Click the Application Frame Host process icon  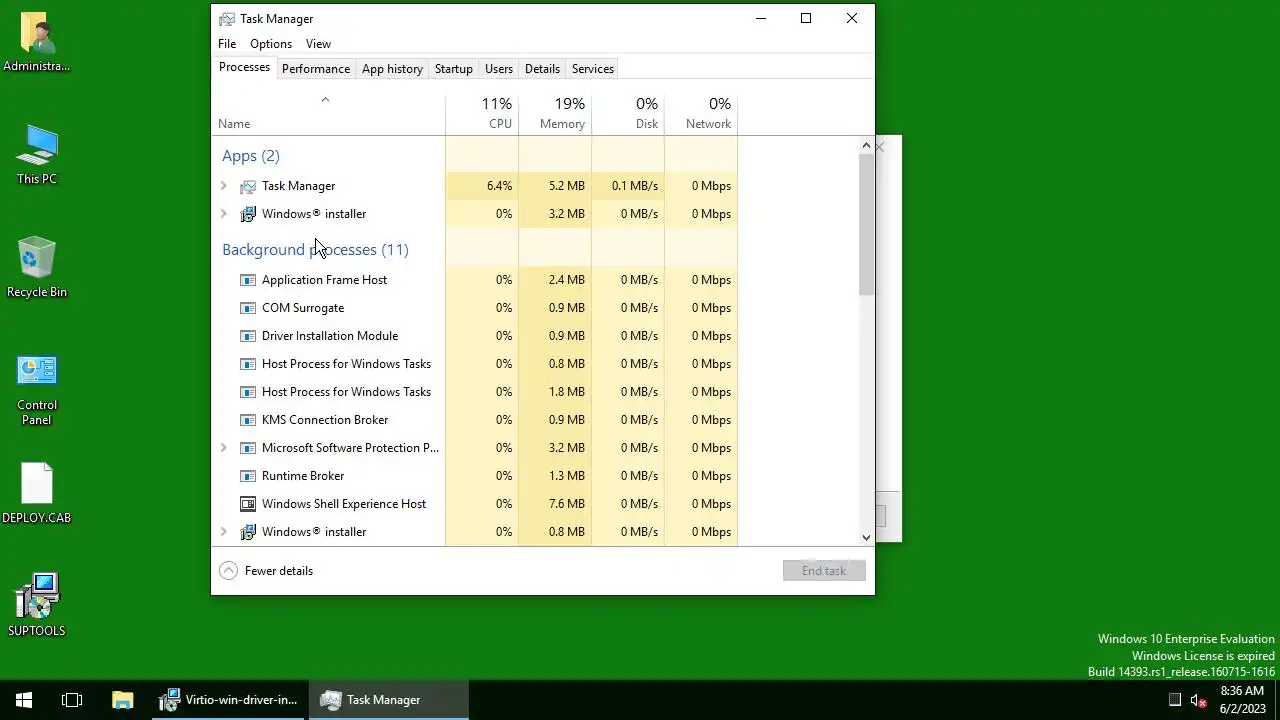click(248, 280)
